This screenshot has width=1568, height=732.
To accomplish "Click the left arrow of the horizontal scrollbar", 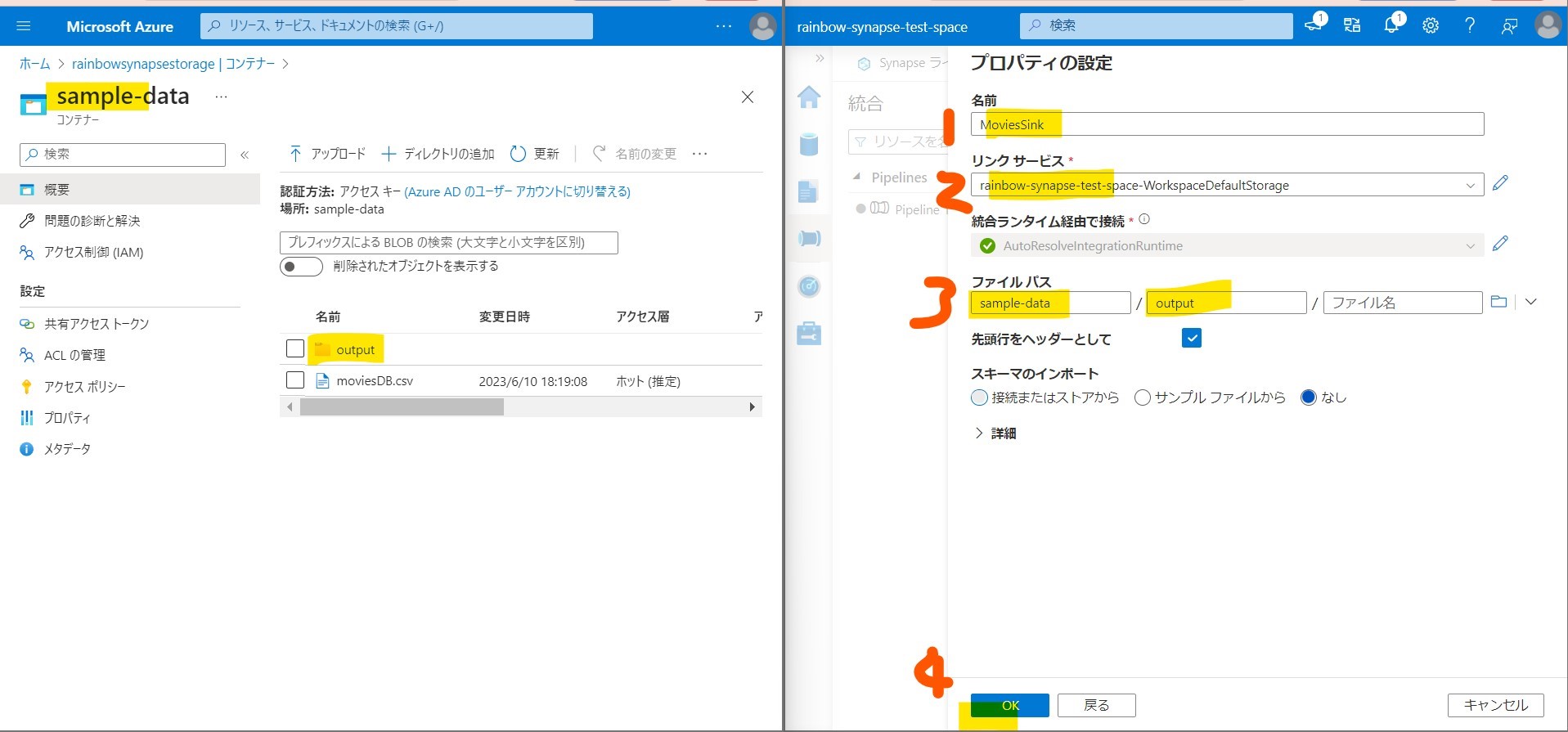I will (x=290, y=406).
